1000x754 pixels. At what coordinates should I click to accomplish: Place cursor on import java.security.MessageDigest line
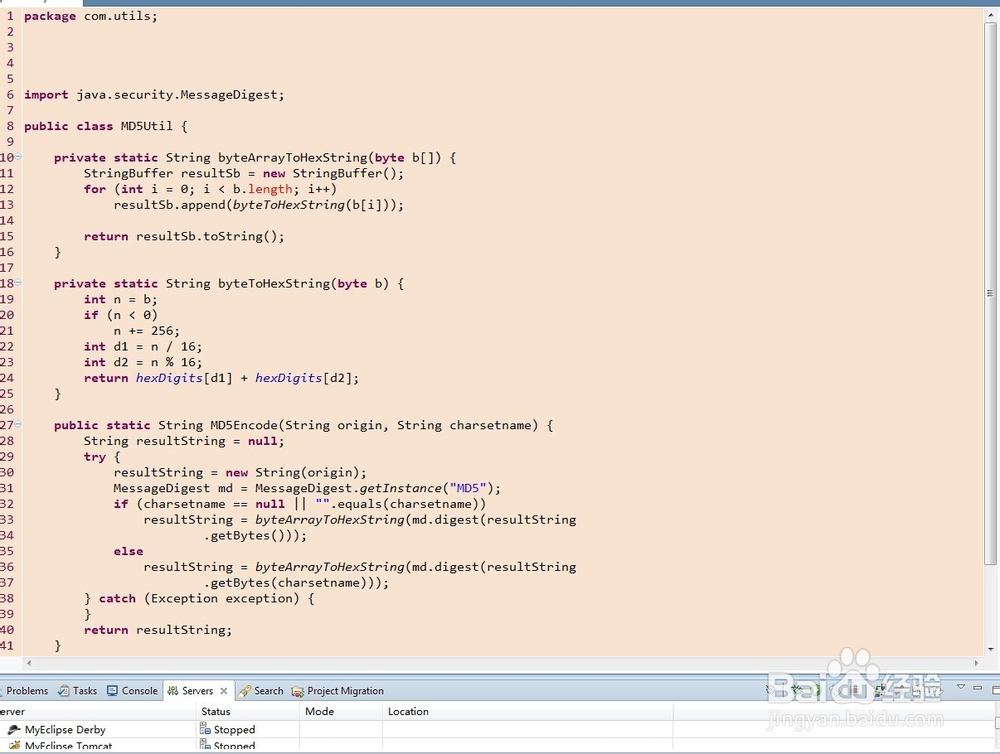click(x=154, y=94)
